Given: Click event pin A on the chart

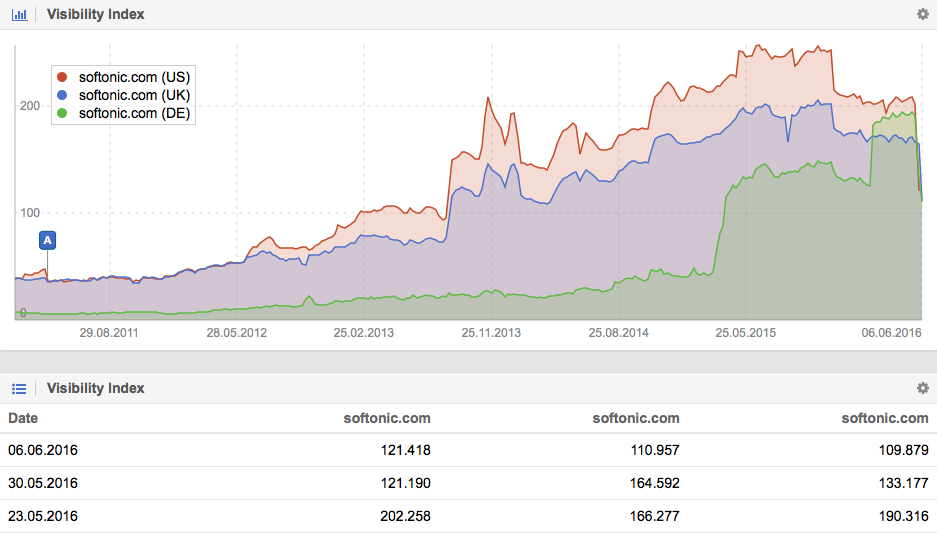Looking at the screenshot, I should click(x=47, y=240).
